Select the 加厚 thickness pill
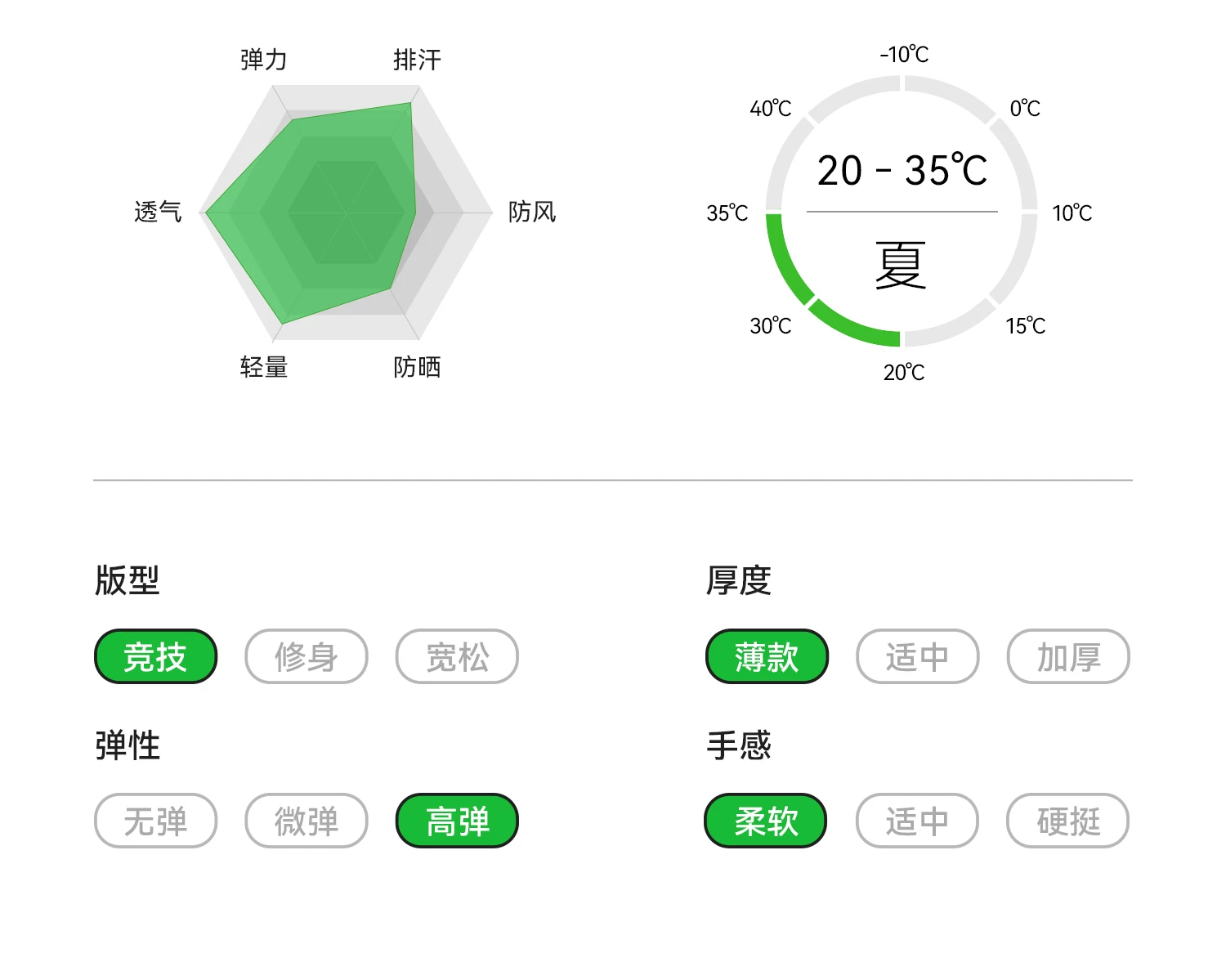Viewport: 1226px width, 980px height. [1068, 656]
